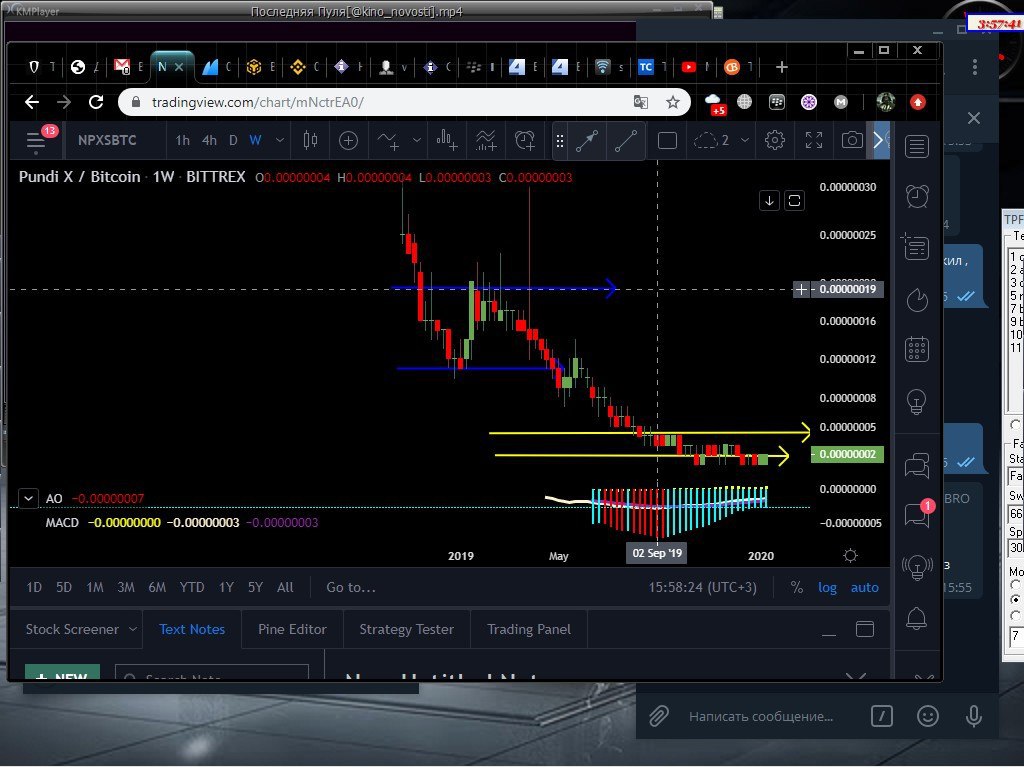Expand the toolbar overflow arrow
The image size is (1024, 768).
click(878, 140)
